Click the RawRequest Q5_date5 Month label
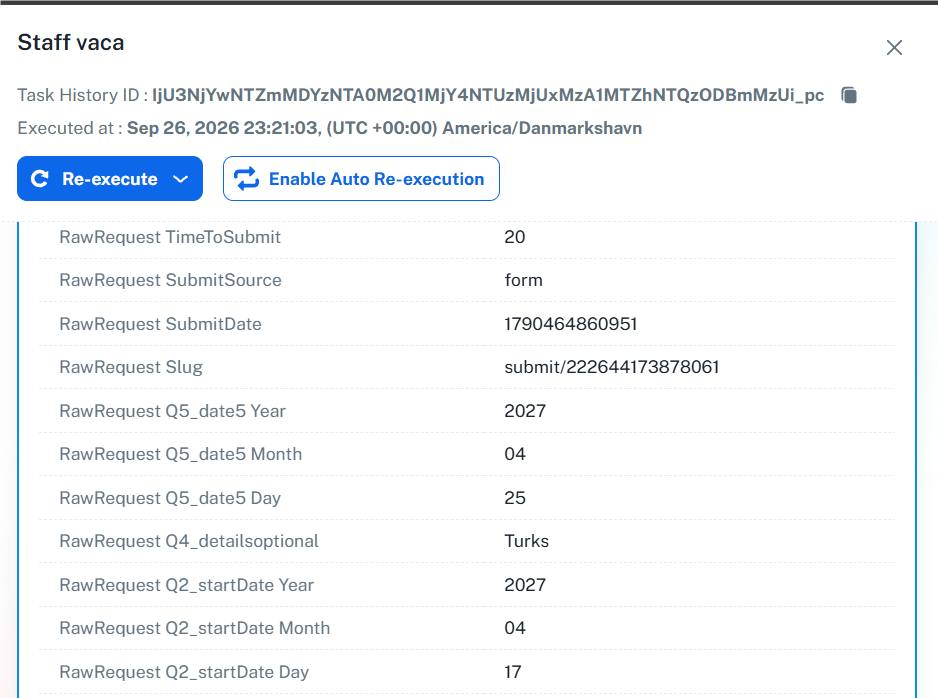The height and width of the screenshot is (698, 938). coord(181,454)
